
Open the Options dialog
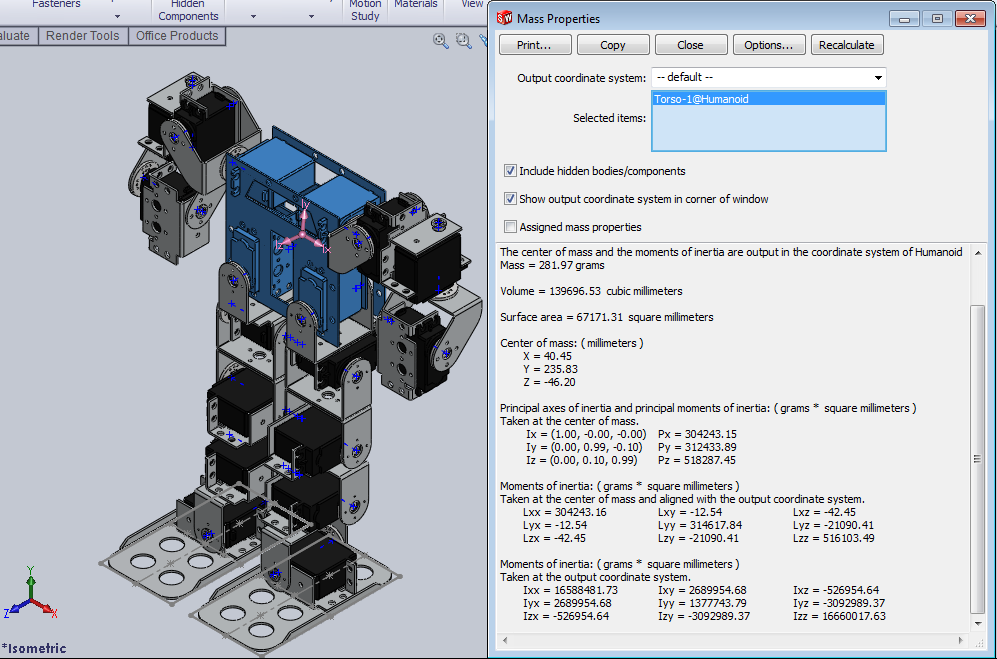coord(769,44)
